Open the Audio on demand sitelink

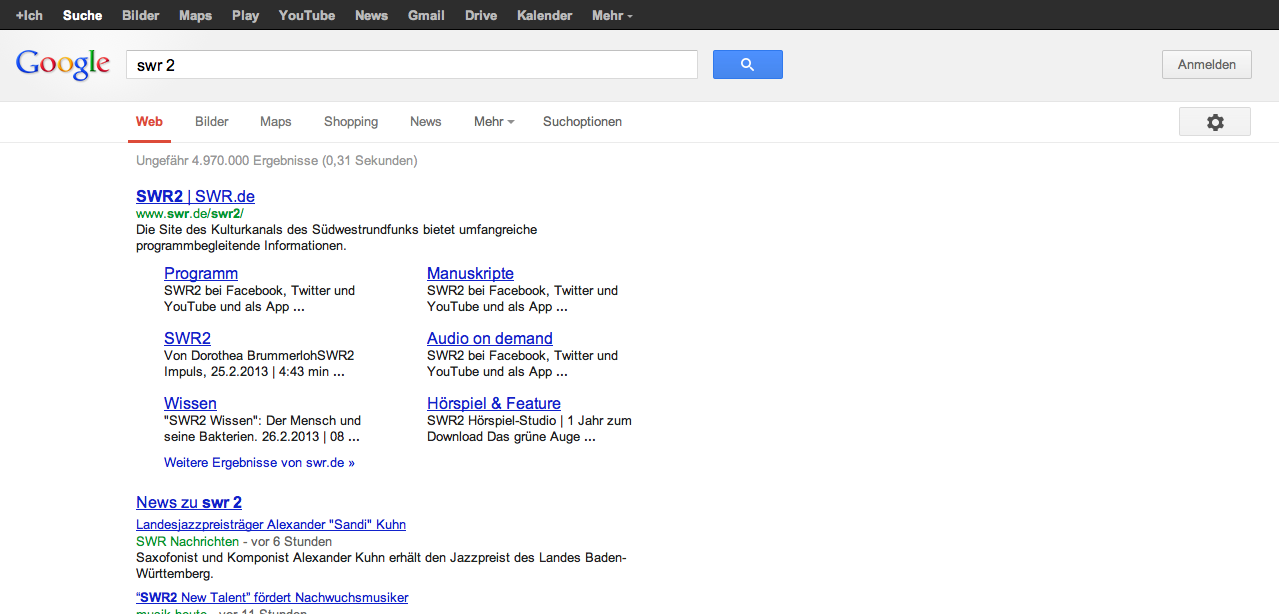click(489, 338)
